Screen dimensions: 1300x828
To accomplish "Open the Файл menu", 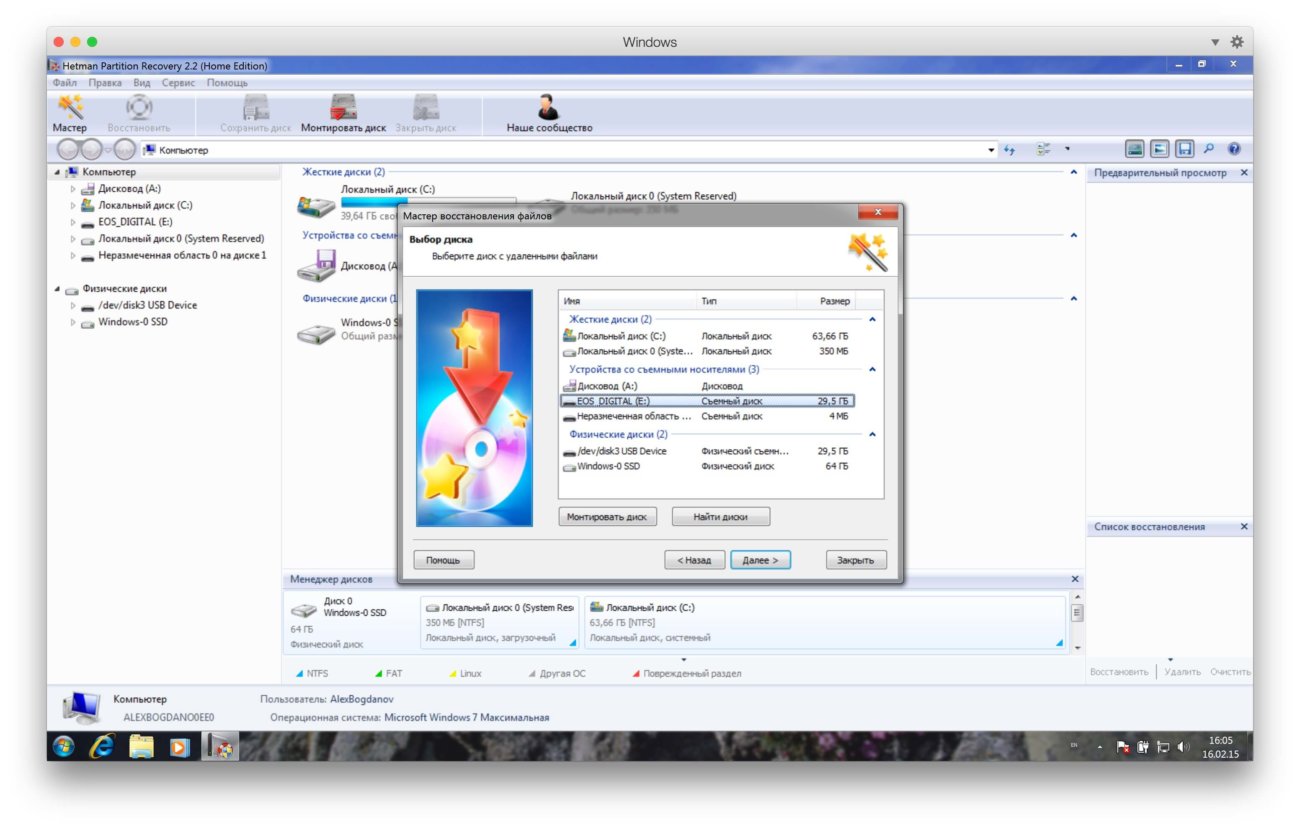I will 66,82.
